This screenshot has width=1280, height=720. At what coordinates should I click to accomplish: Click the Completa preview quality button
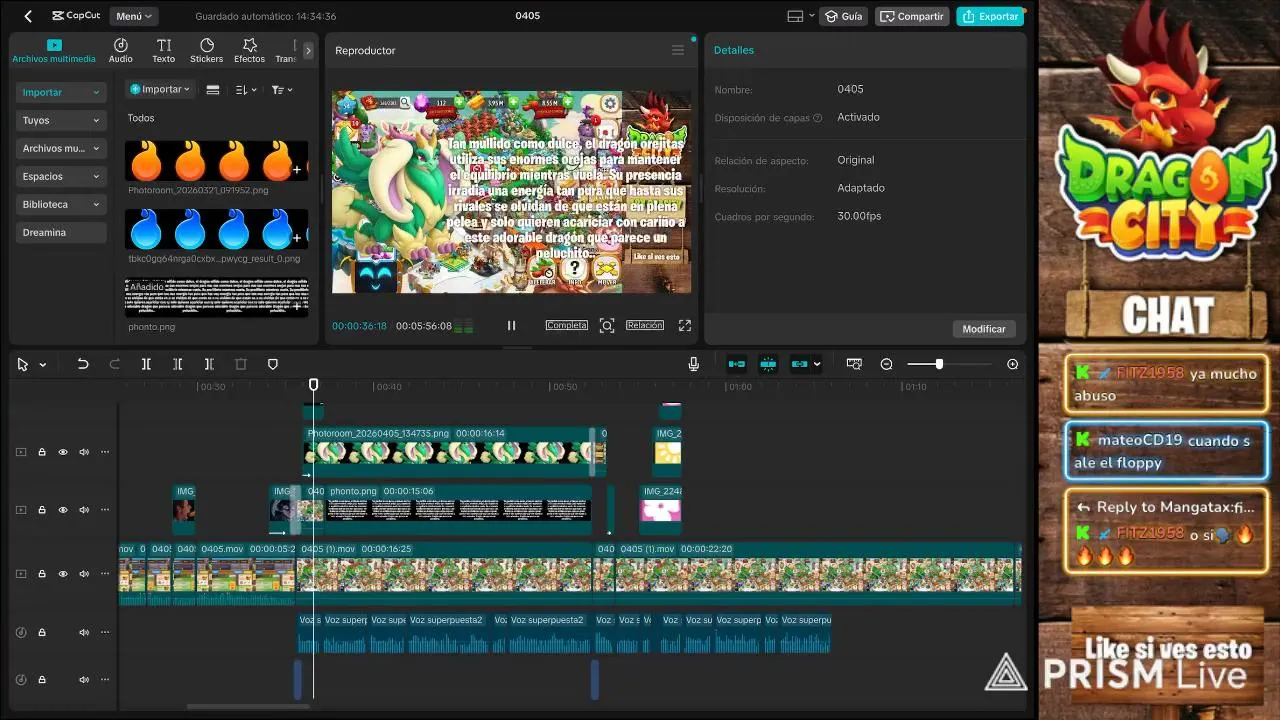click(566, 325)
